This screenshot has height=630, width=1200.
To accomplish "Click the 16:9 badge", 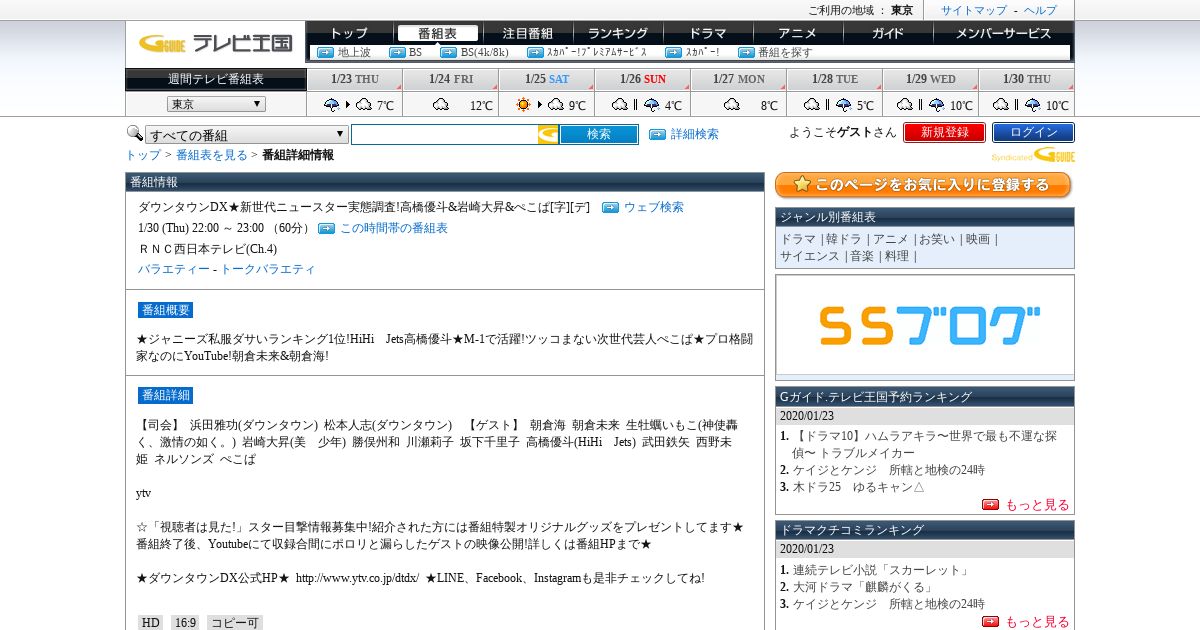I will click(185, 622).
